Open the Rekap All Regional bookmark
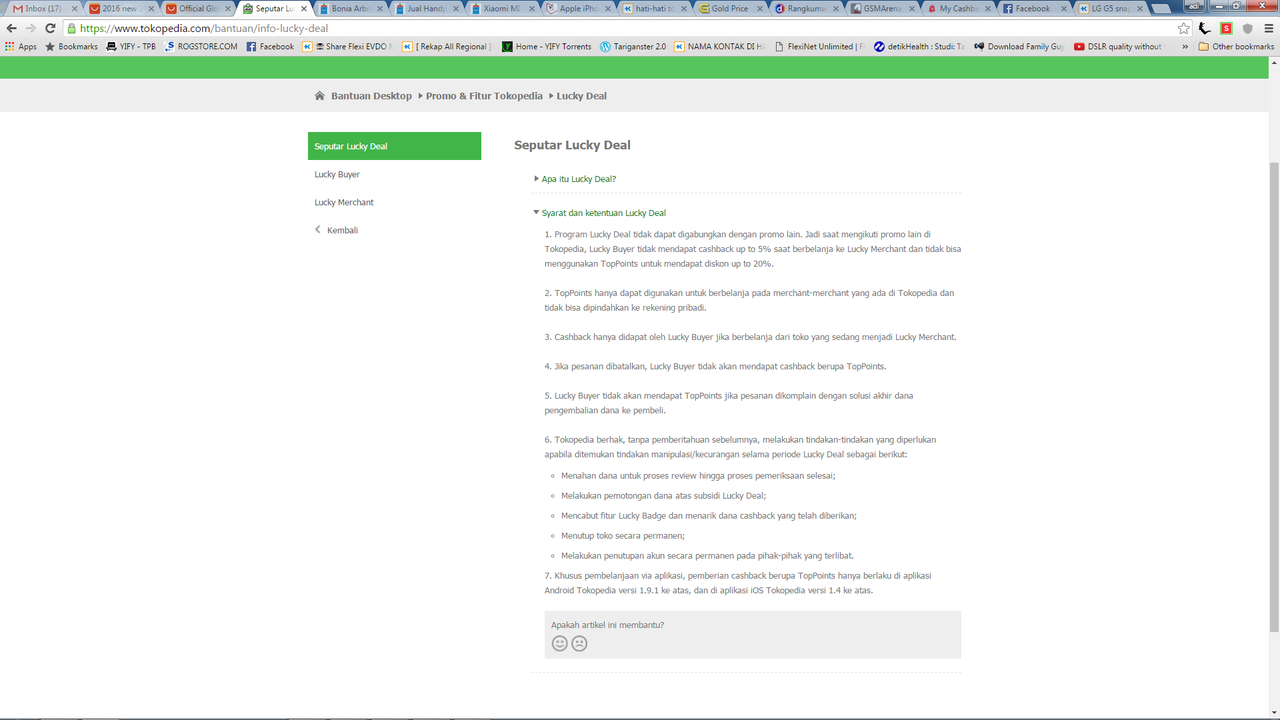Viewport: 1280px width, 720px height. (x=448, y=46)
